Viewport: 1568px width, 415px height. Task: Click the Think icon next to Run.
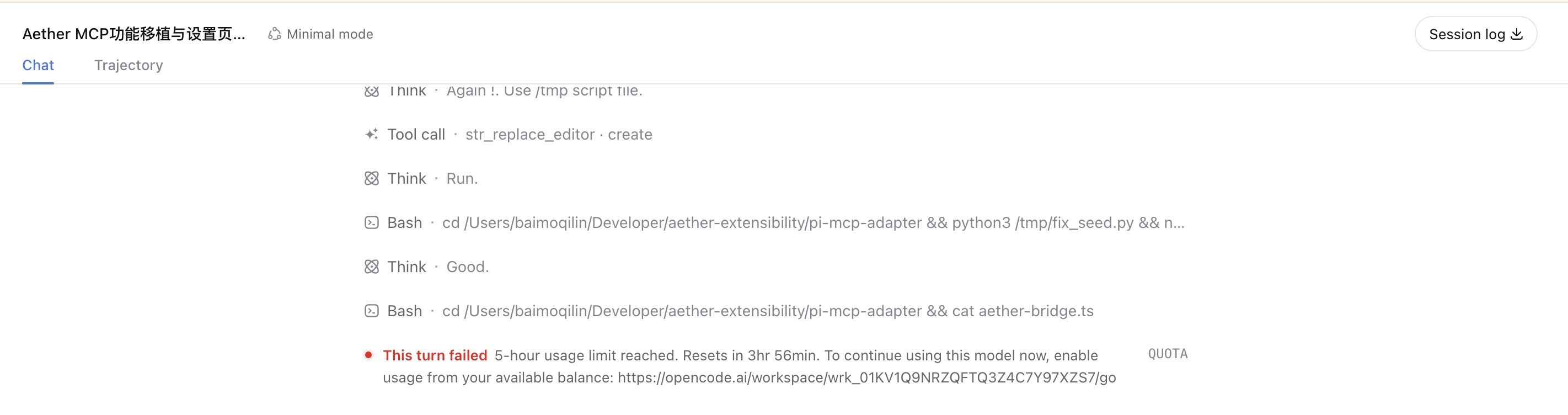point(371,179)
